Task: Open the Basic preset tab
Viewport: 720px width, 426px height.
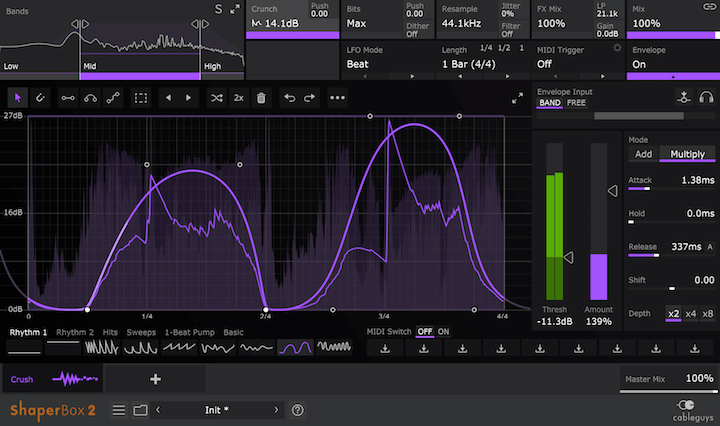Action: (x=233, y=332)
